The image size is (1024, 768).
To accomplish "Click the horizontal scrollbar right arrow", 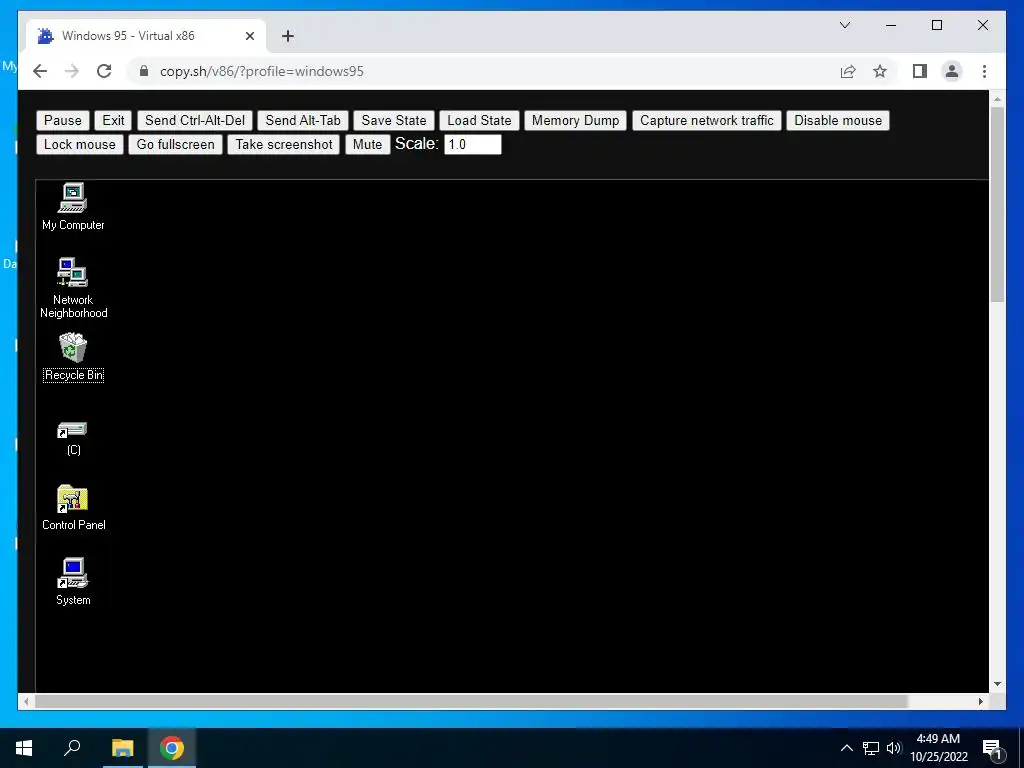I will click(x=981, y=701).
